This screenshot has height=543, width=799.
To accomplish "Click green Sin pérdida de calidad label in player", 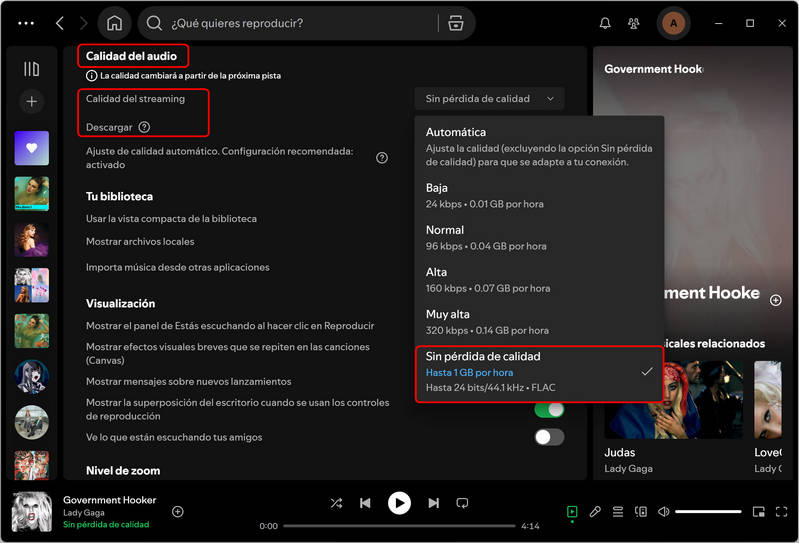I will click(x=106, y=524).
